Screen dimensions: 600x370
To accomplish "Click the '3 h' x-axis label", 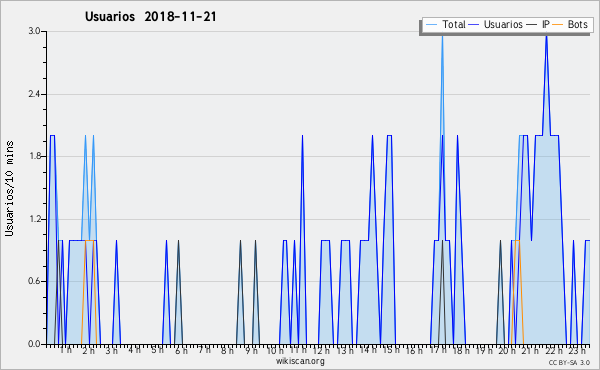I will pyautogui.click(x=111, y=350).
